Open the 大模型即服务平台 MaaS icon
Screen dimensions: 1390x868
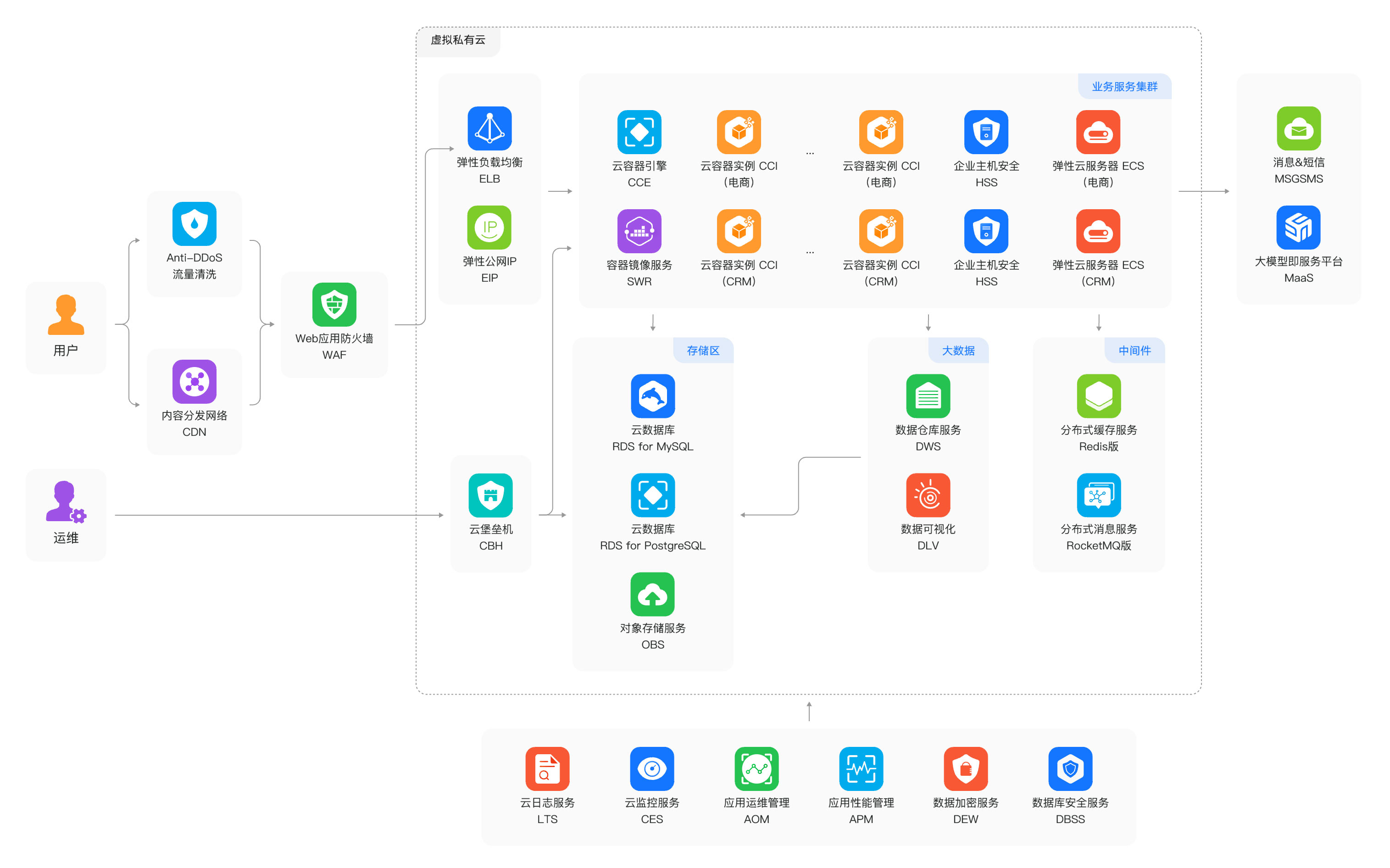pyautogui.click(x=1298, y=228)
